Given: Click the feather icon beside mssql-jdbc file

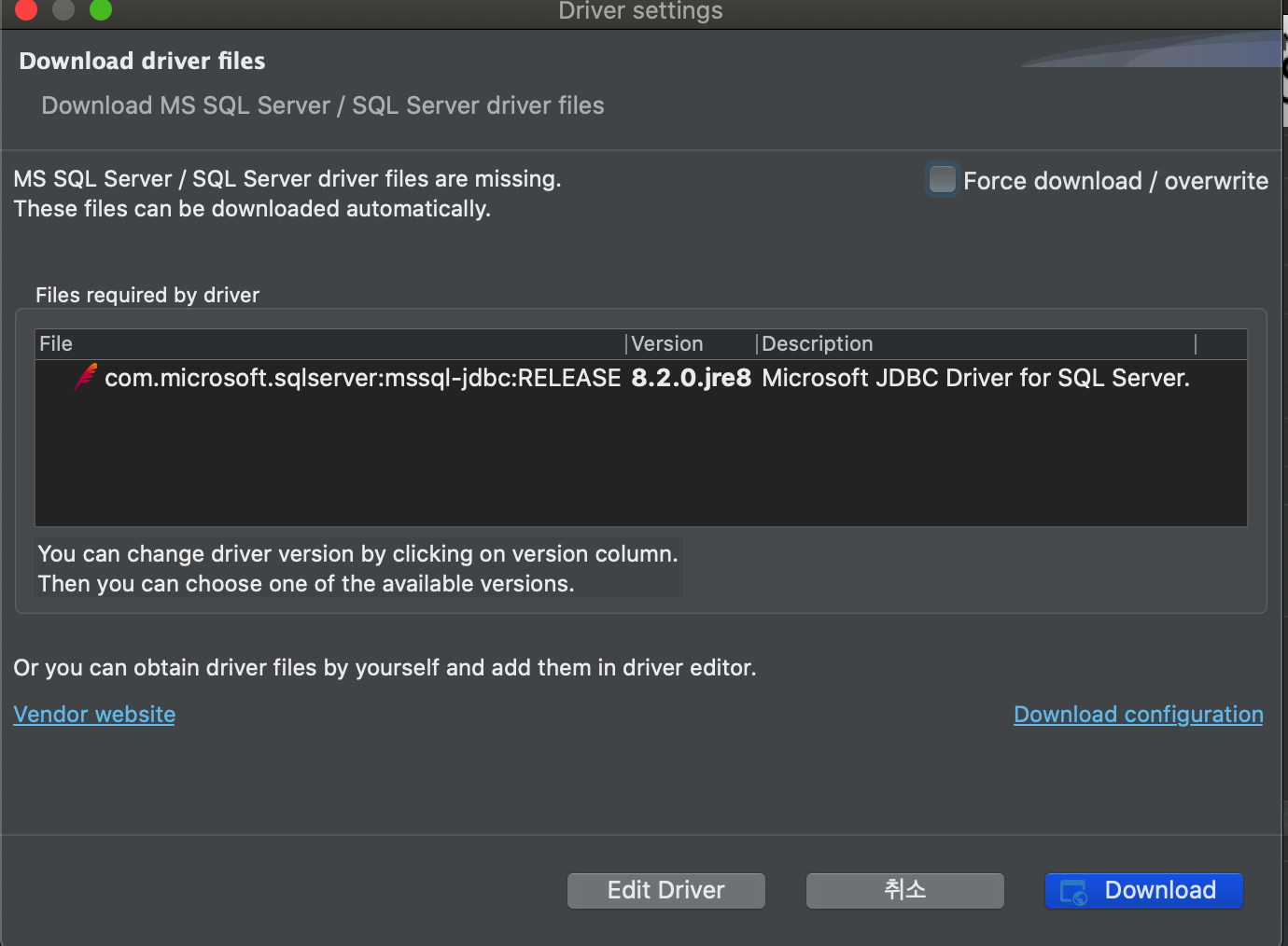Looking at the screenshot, I should 86,377.
